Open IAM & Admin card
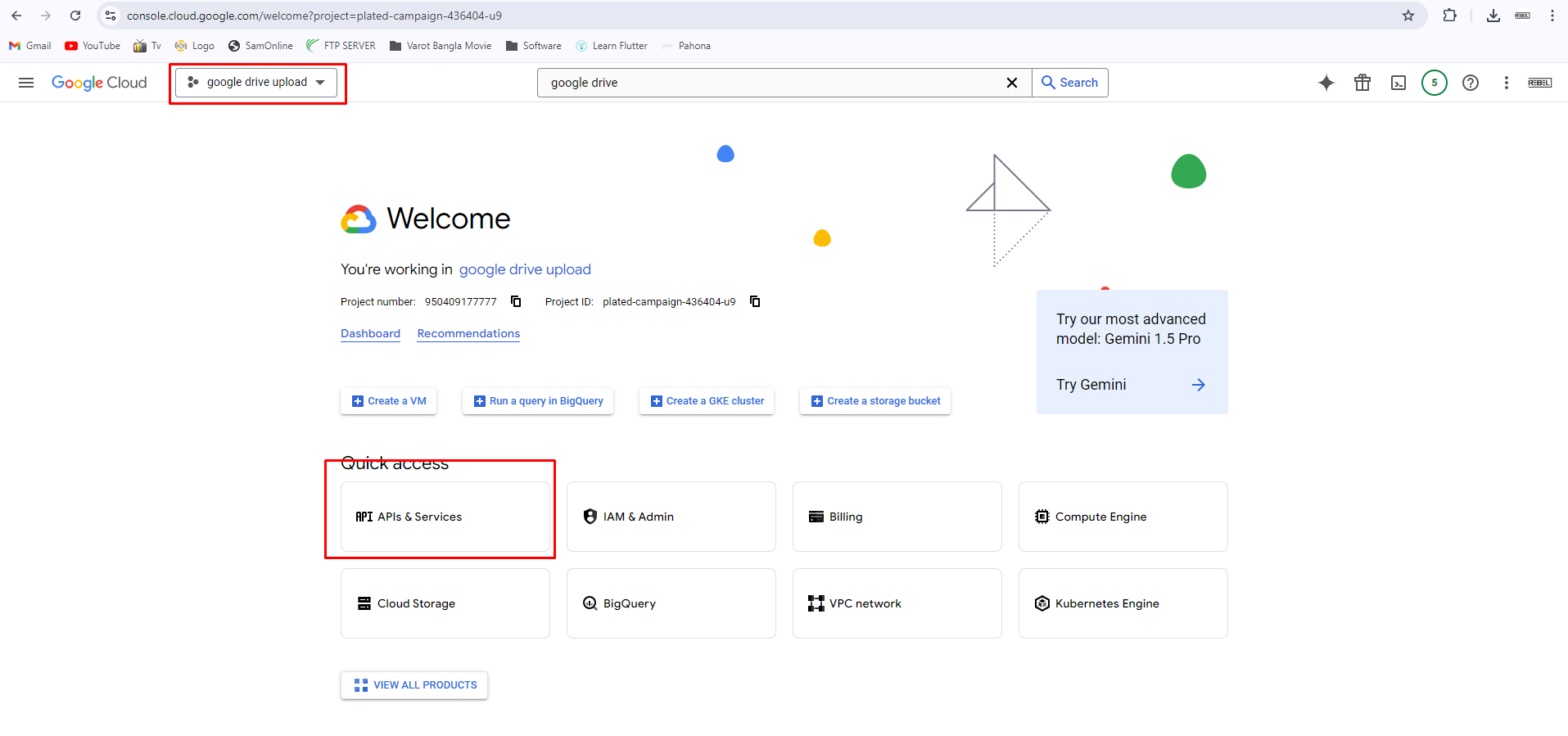 [x=671, y=517]
